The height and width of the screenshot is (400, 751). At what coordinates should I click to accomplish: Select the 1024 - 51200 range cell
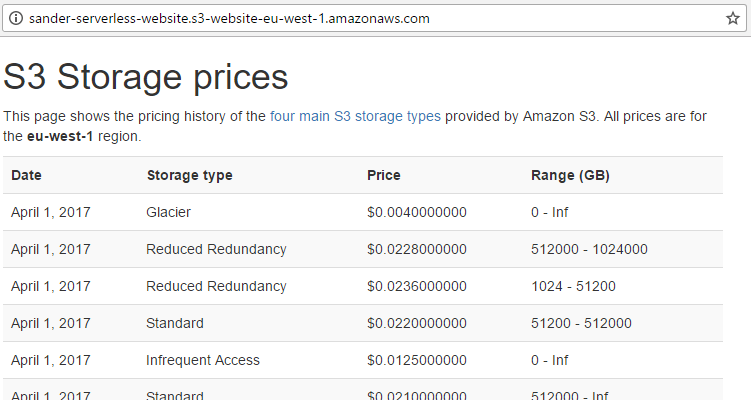click(573, 286)
